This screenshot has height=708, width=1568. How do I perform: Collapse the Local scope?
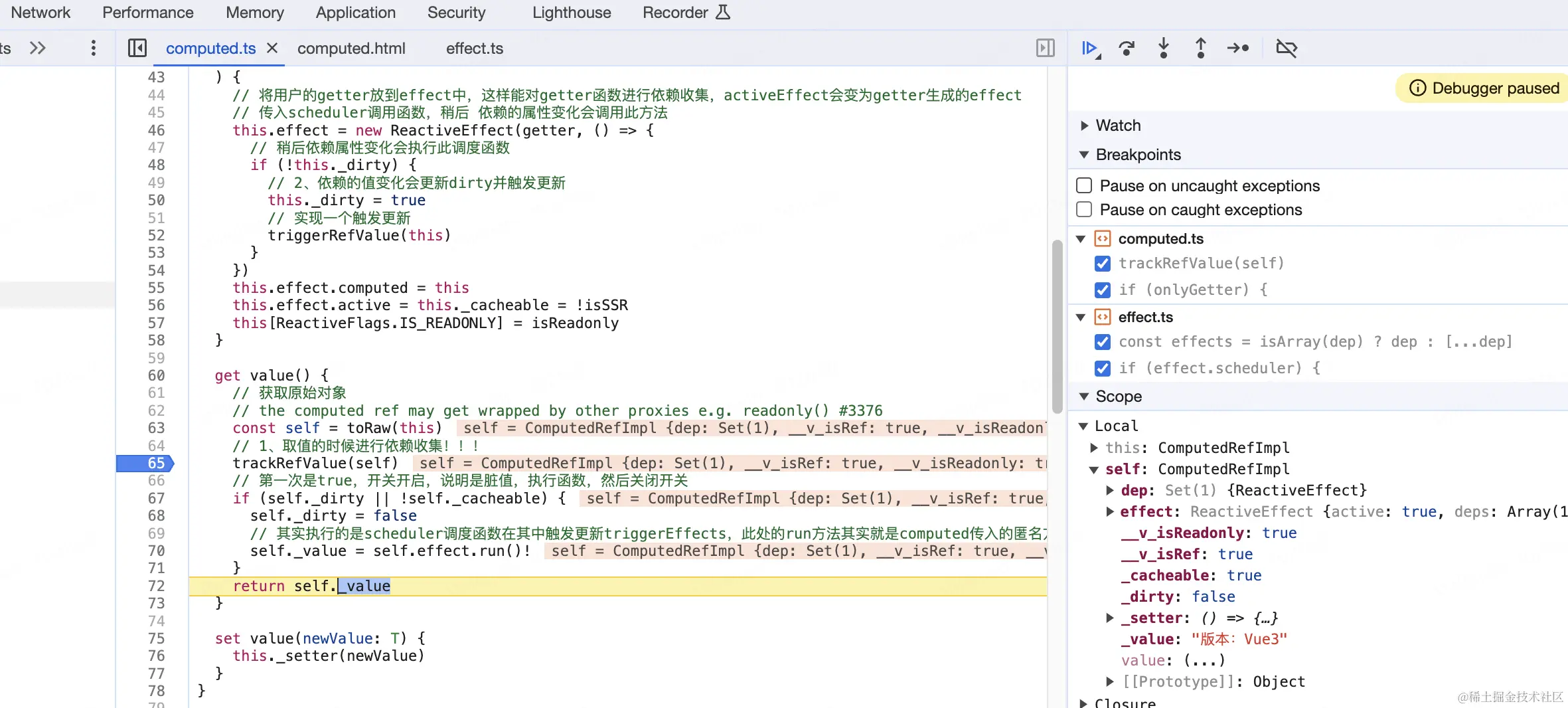(1083, 426)
